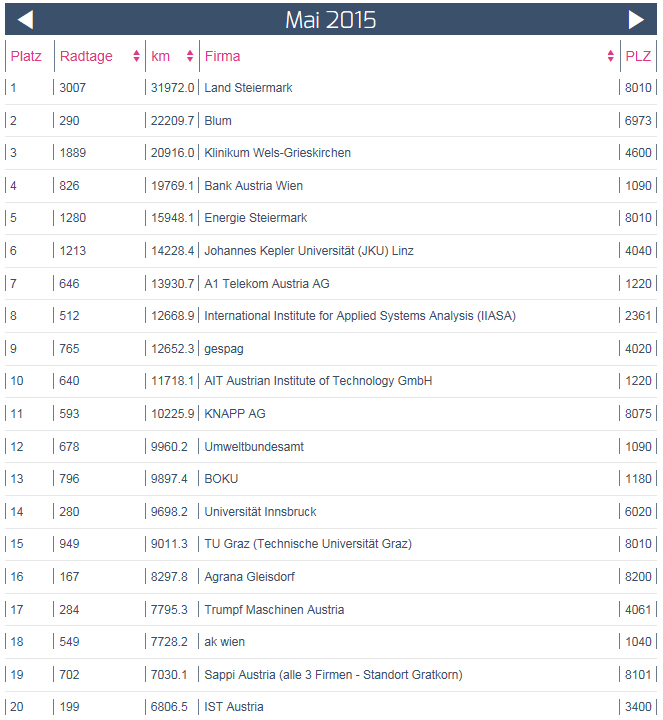663x720 pixels.
Task: Click the sort arrows beside Radtage
Action: 136,57
